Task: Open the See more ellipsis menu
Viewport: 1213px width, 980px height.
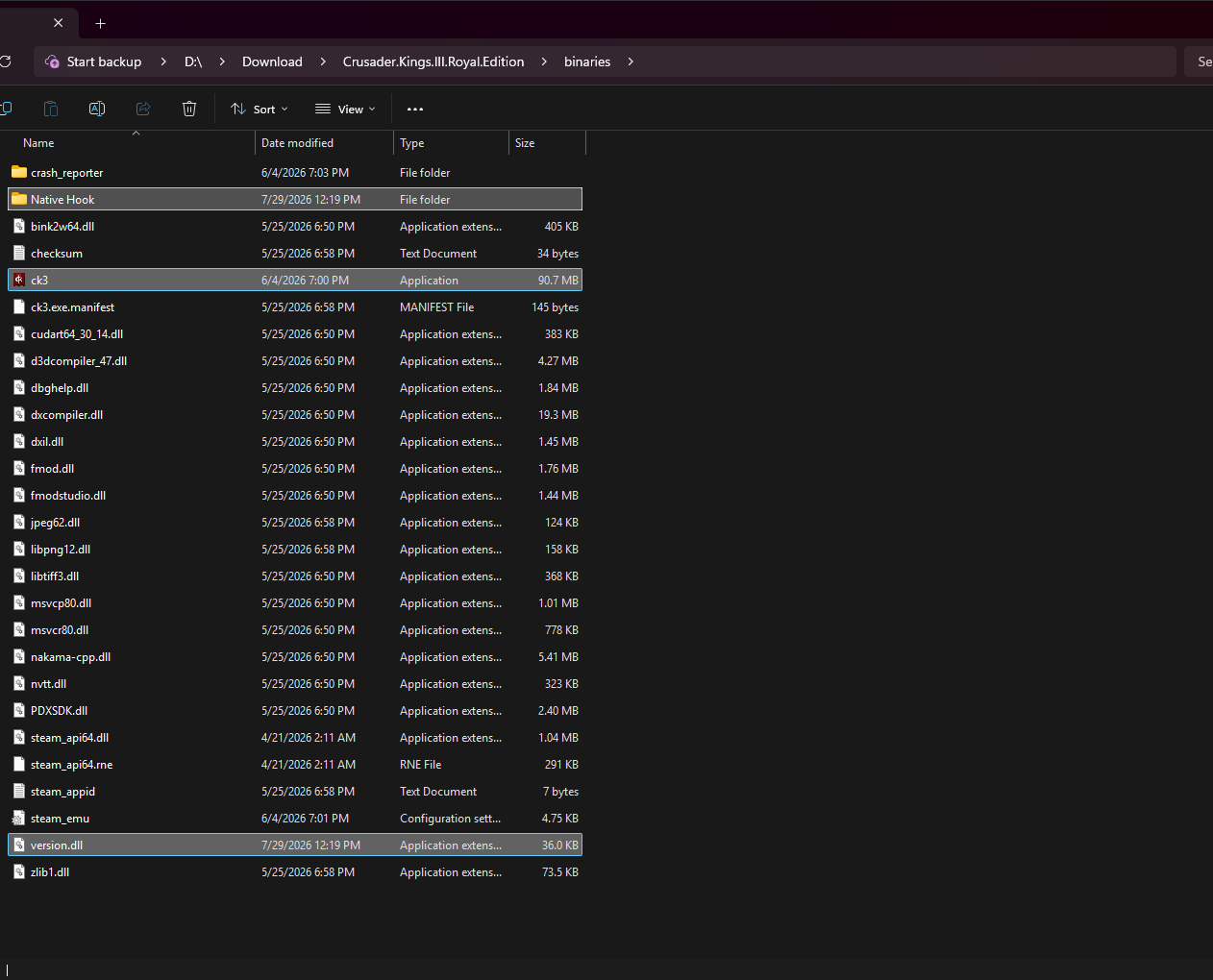Action: click(x=415, y=109)
